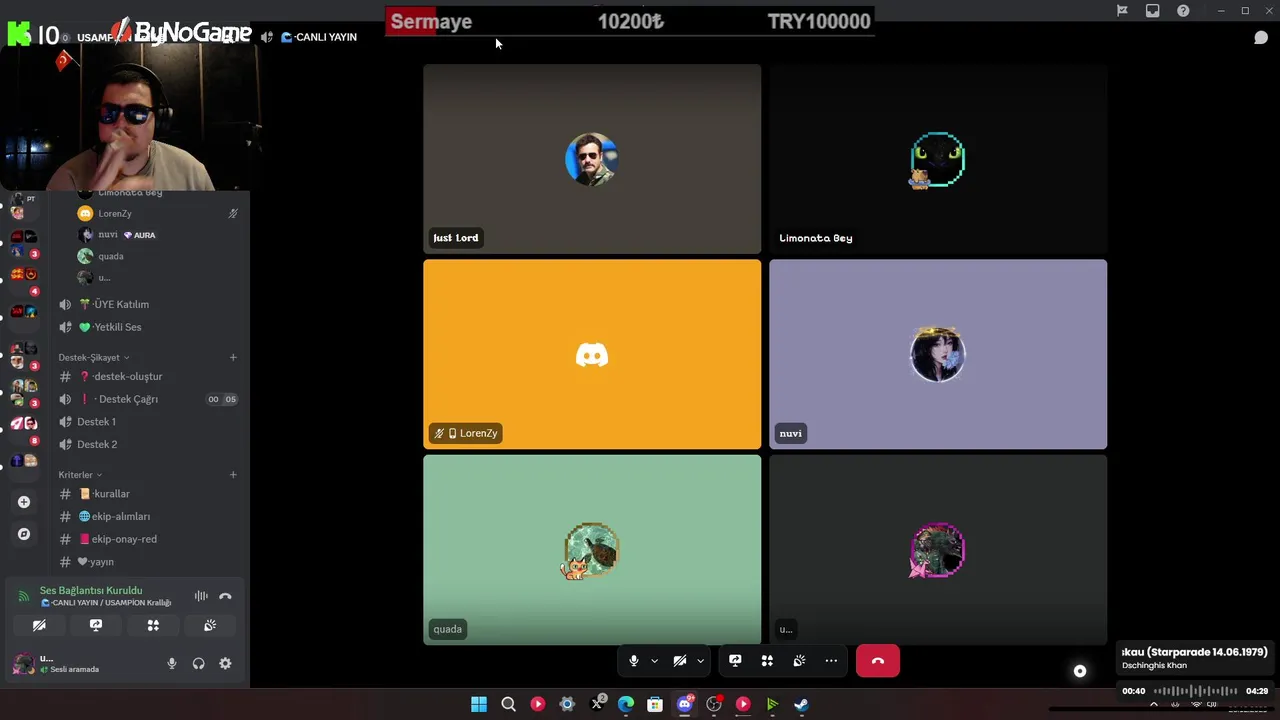The width and height of the screenshot is (1280, 720).
Task: Show the voice channel chat bubble
Action: [x=1261, y=37]
